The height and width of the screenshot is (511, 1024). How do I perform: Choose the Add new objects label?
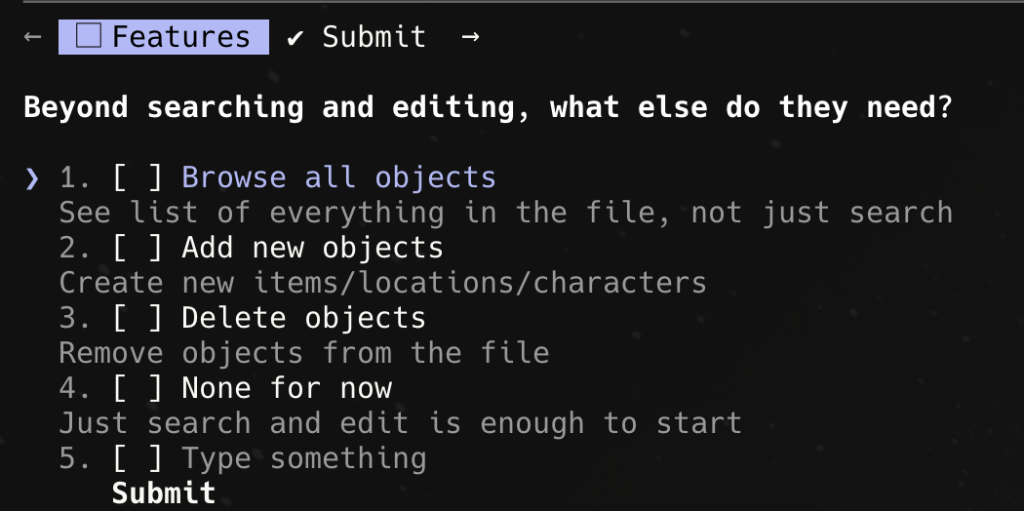(x=312, y=248)
